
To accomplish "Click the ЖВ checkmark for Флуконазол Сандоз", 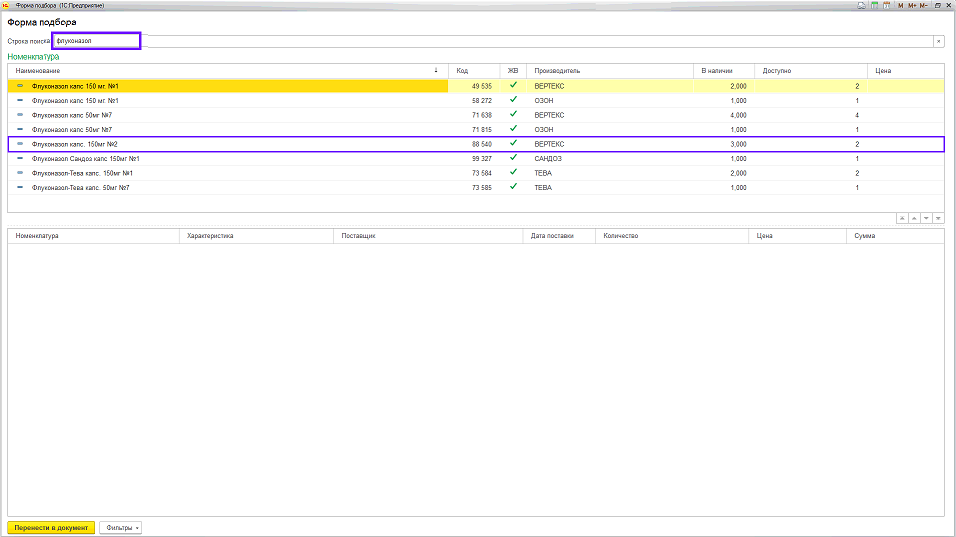I will click(513, 158).
